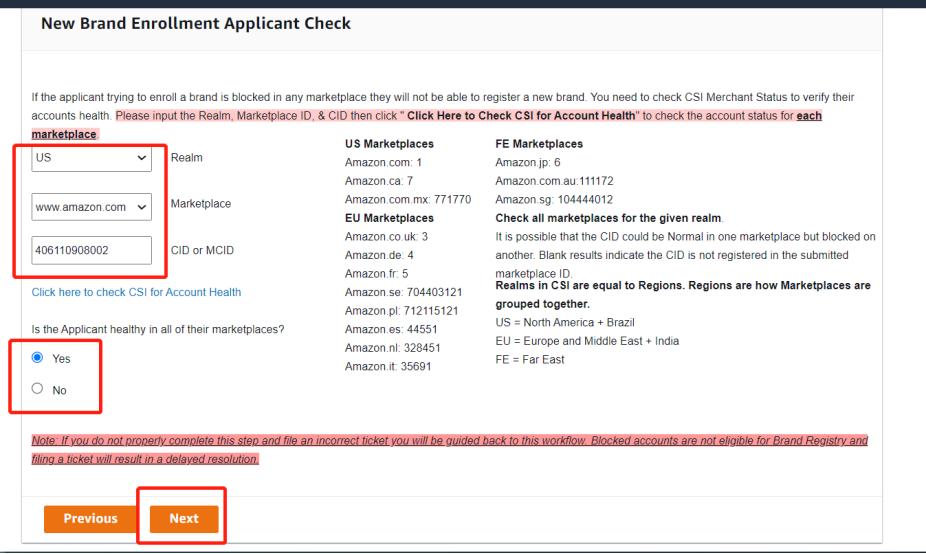The height and width of the screenshot is (554, 926).
Task: Click the 'Amazon.es: 44551' entry
Action: click(391, 330)
